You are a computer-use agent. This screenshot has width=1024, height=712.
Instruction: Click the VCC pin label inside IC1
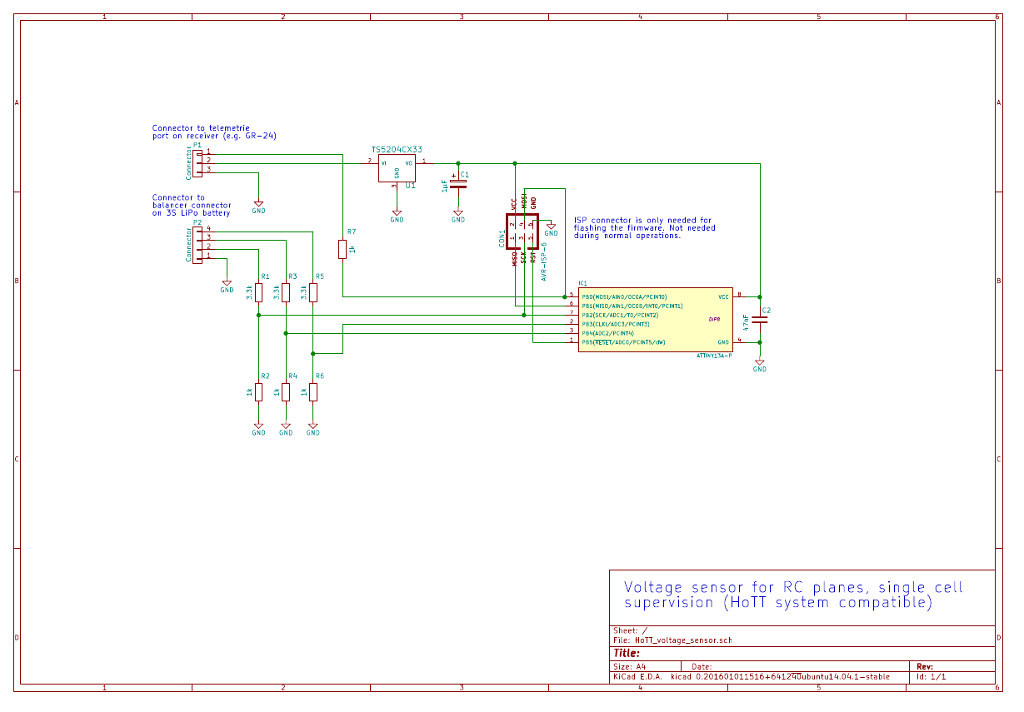pos(724,297)
